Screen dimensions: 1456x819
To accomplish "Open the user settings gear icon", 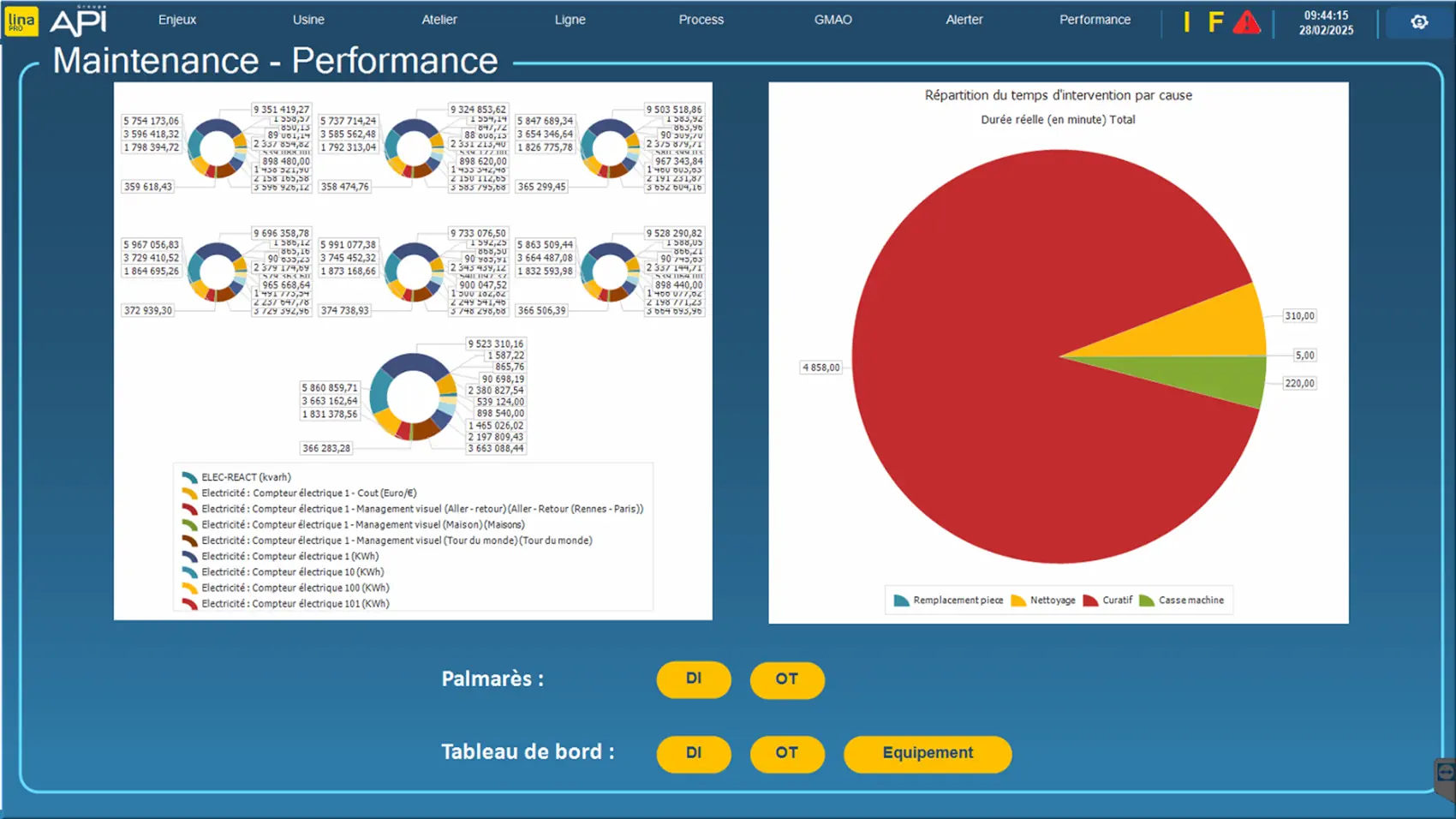I will pyautogui.click(x=1419, y=22).
